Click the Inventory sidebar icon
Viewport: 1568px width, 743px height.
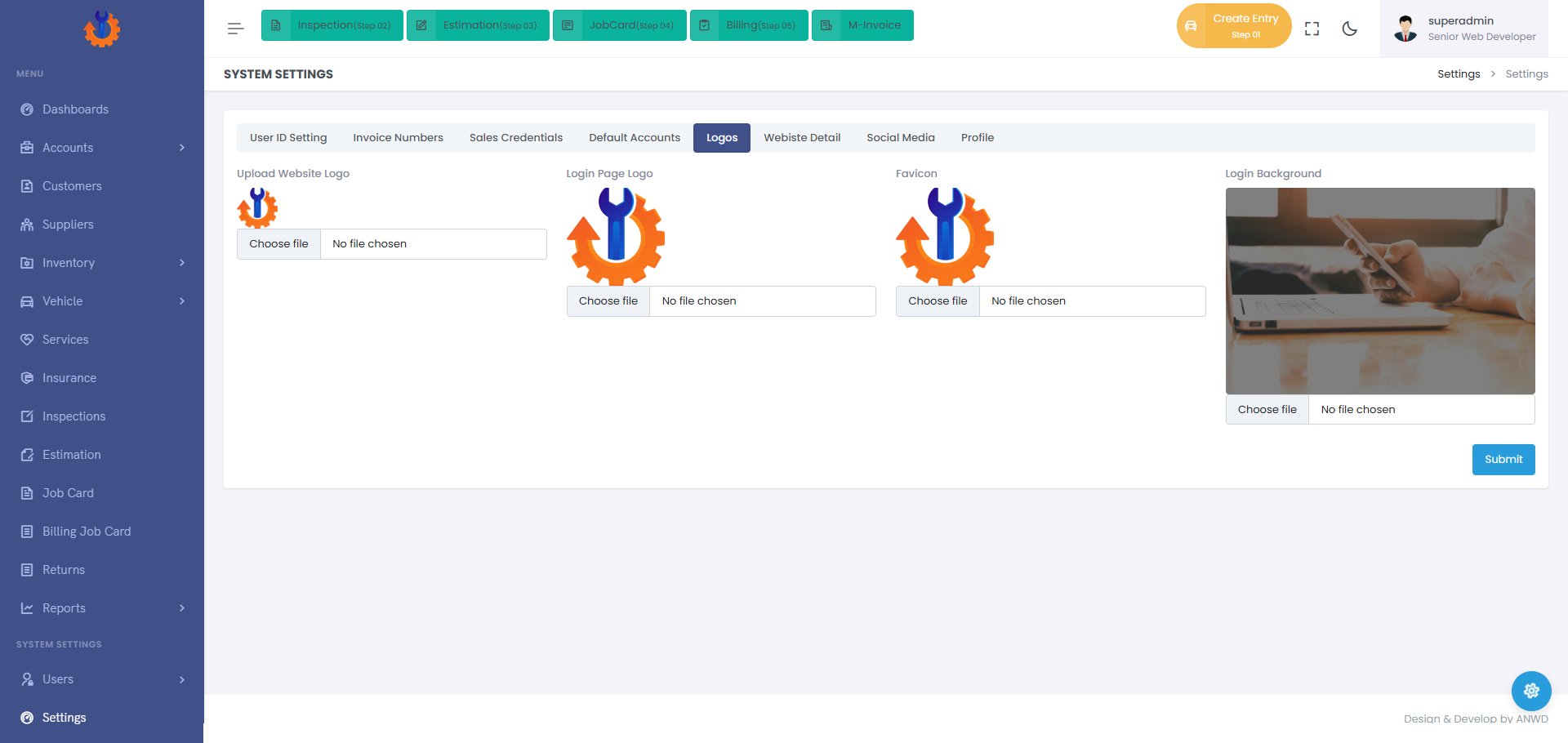click(27, 263)
